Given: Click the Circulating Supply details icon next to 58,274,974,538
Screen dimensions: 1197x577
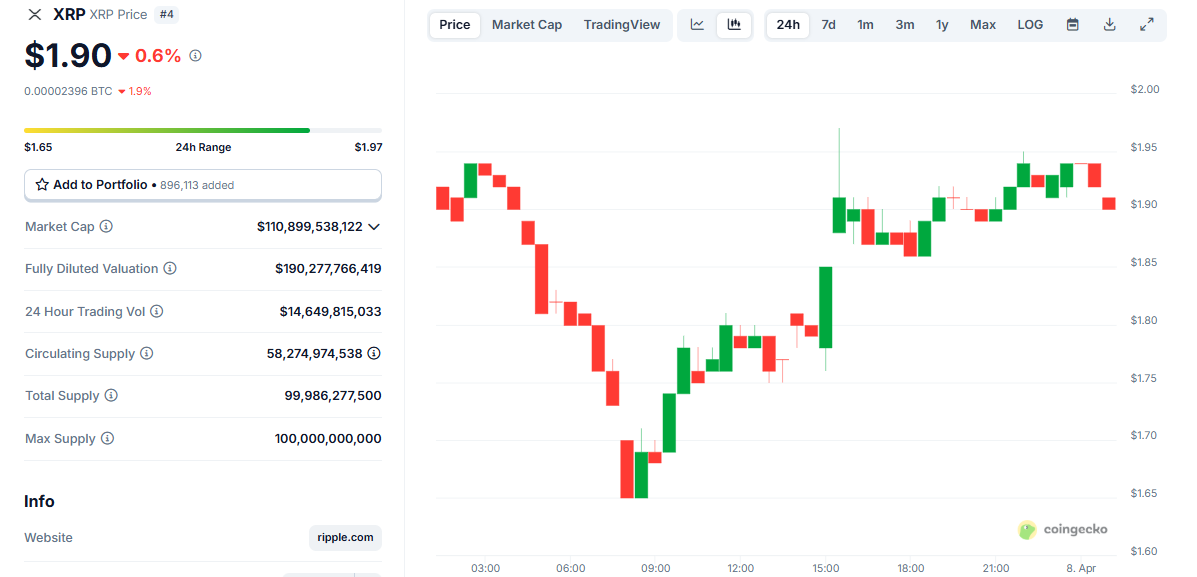Looking at the screenshot, I should point(374,354).
